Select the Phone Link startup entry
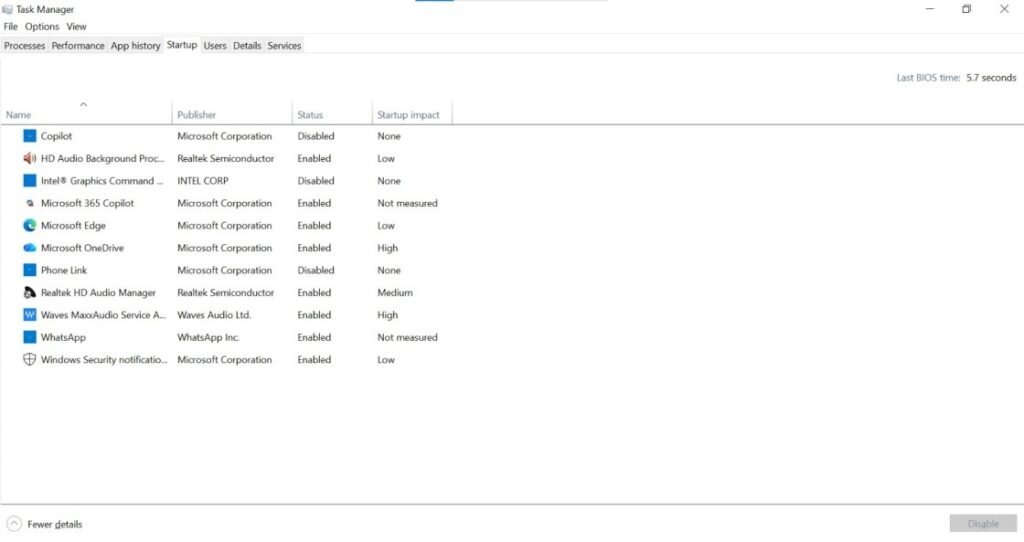Screen dimensions: 1024x542 [64, 270]
